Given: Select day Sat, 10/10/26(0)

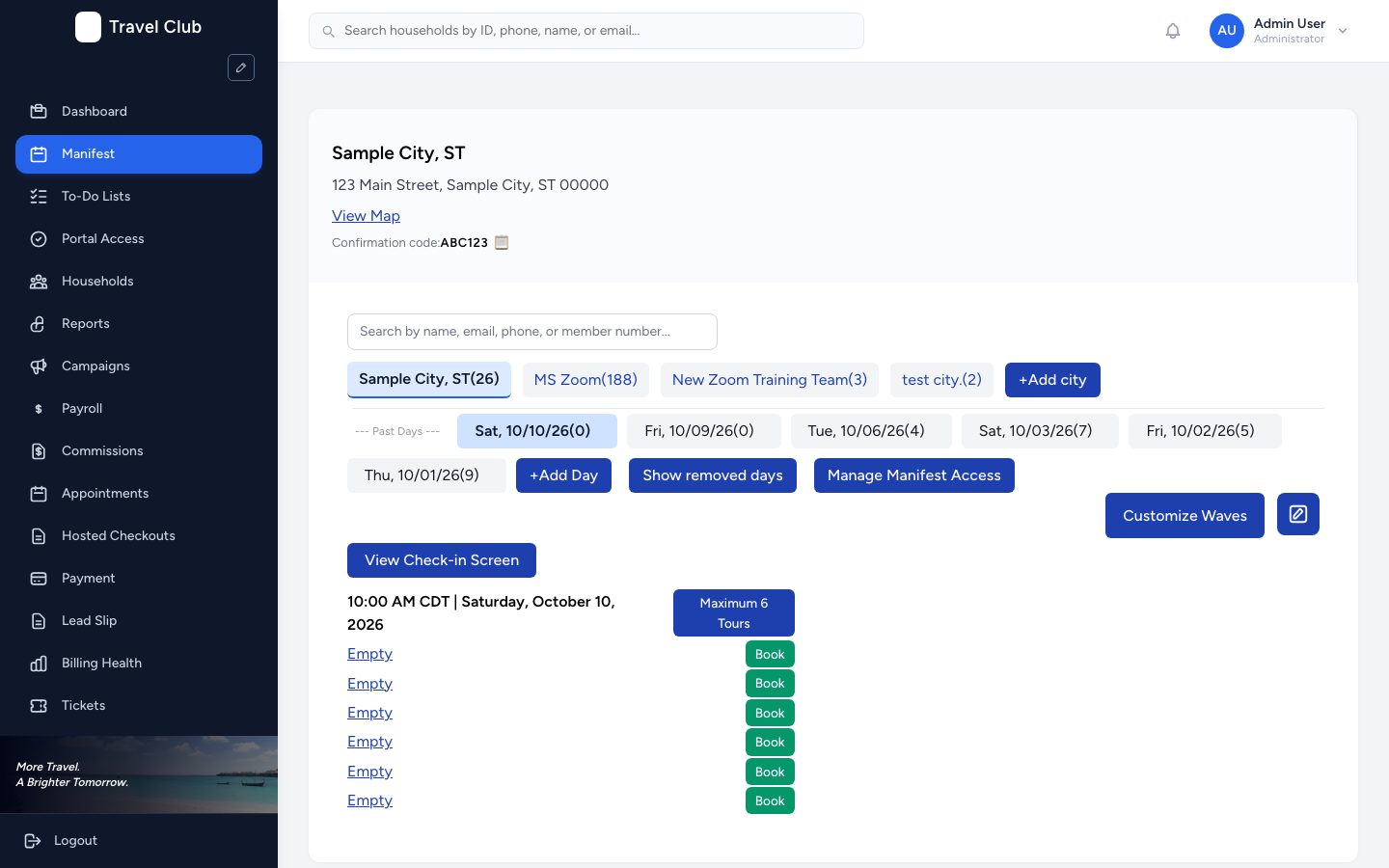Looking at the screenshot, I should [537, 431].
